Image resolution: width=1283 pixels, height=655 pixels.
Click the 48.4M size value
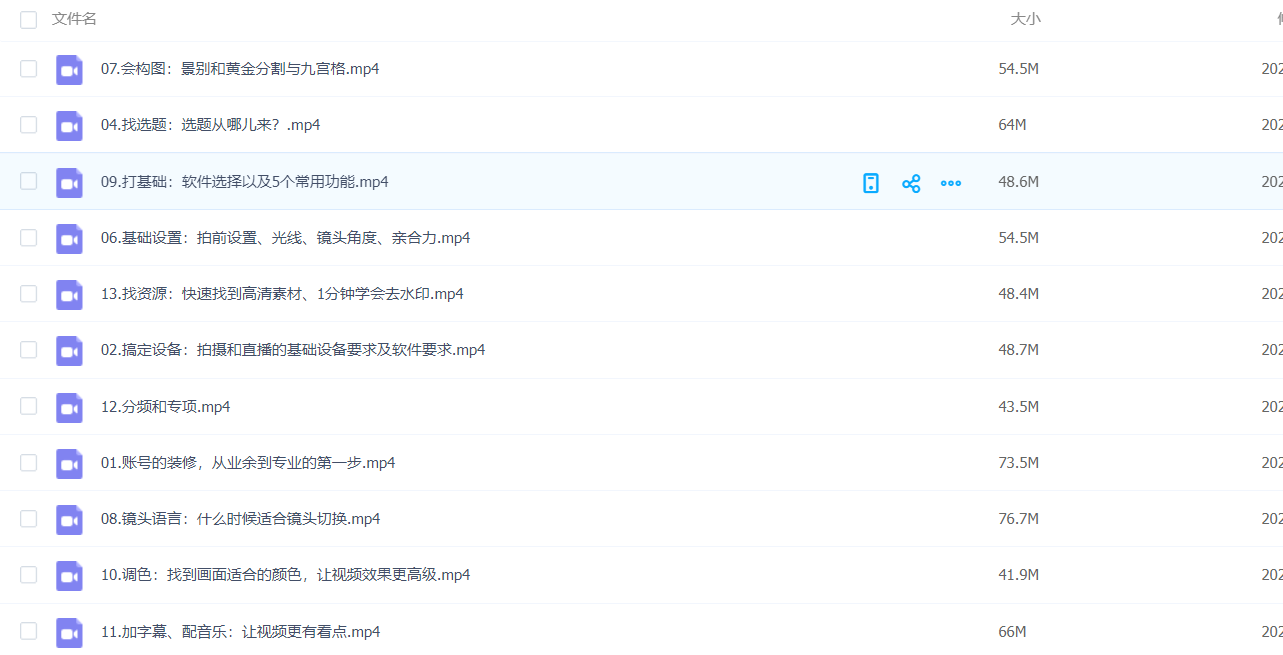[1018, 294]
